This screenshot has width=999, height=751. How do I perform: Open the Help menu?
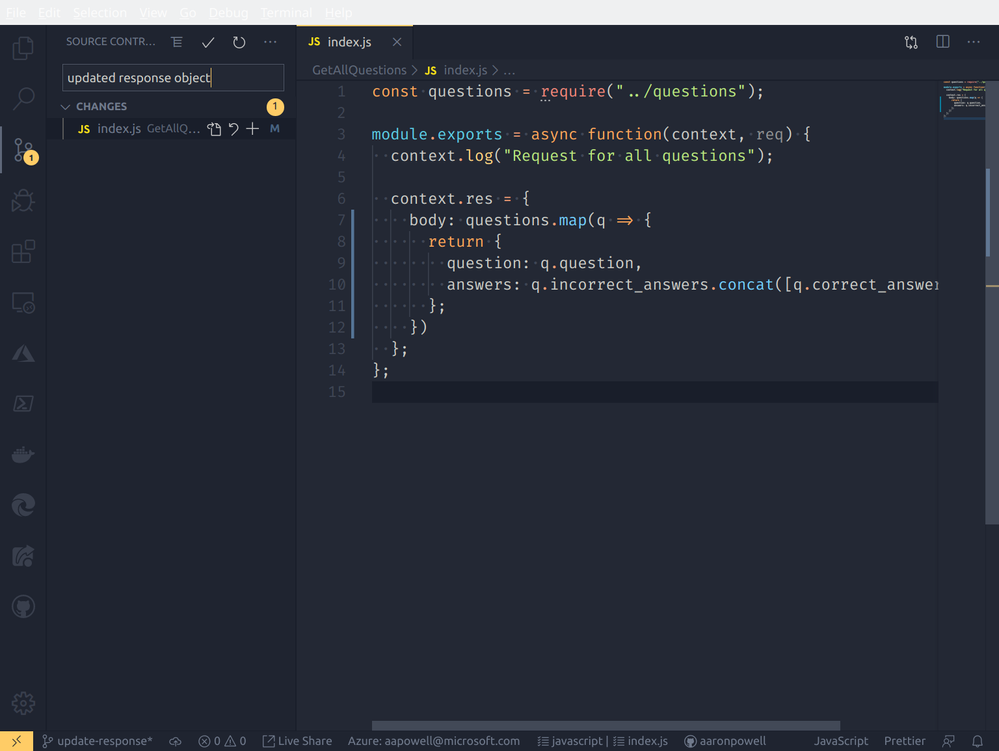point(338,12)
